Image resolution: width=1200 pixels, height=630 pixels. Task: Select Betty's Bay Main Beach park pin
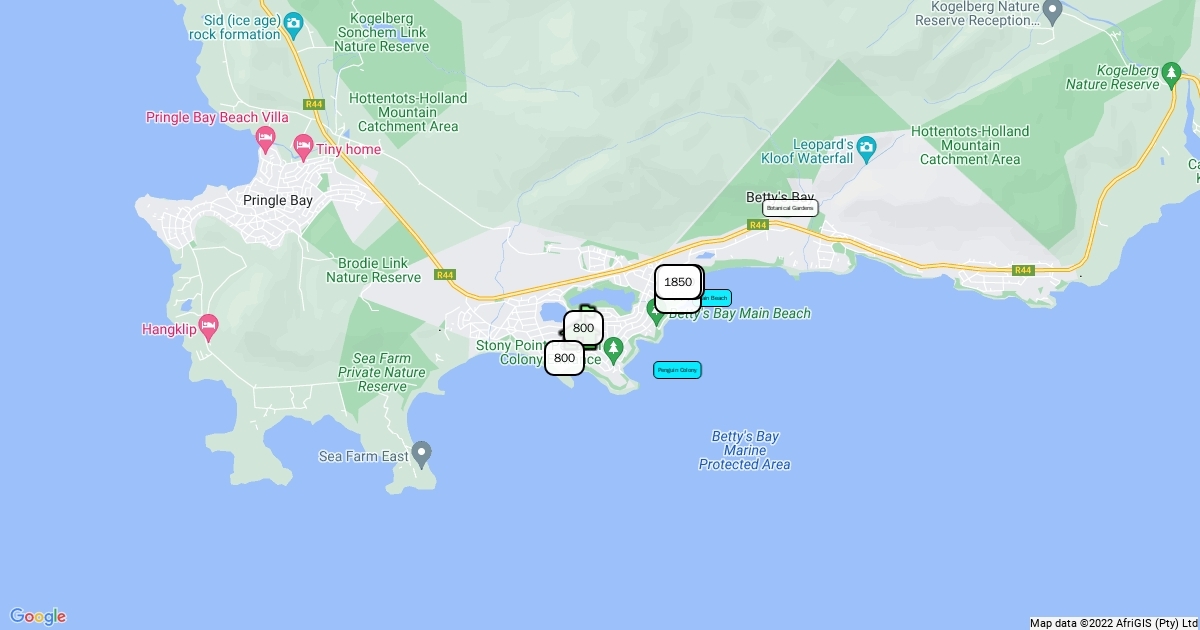pos(657,310)
